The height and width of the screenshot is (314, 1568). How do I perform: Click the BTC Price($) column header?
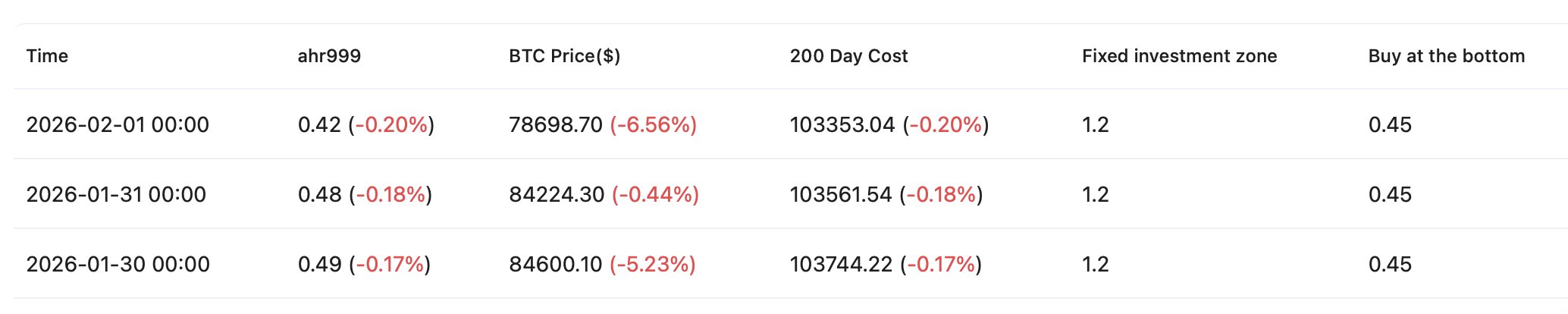pyautogui.click(x=565, y=56)
